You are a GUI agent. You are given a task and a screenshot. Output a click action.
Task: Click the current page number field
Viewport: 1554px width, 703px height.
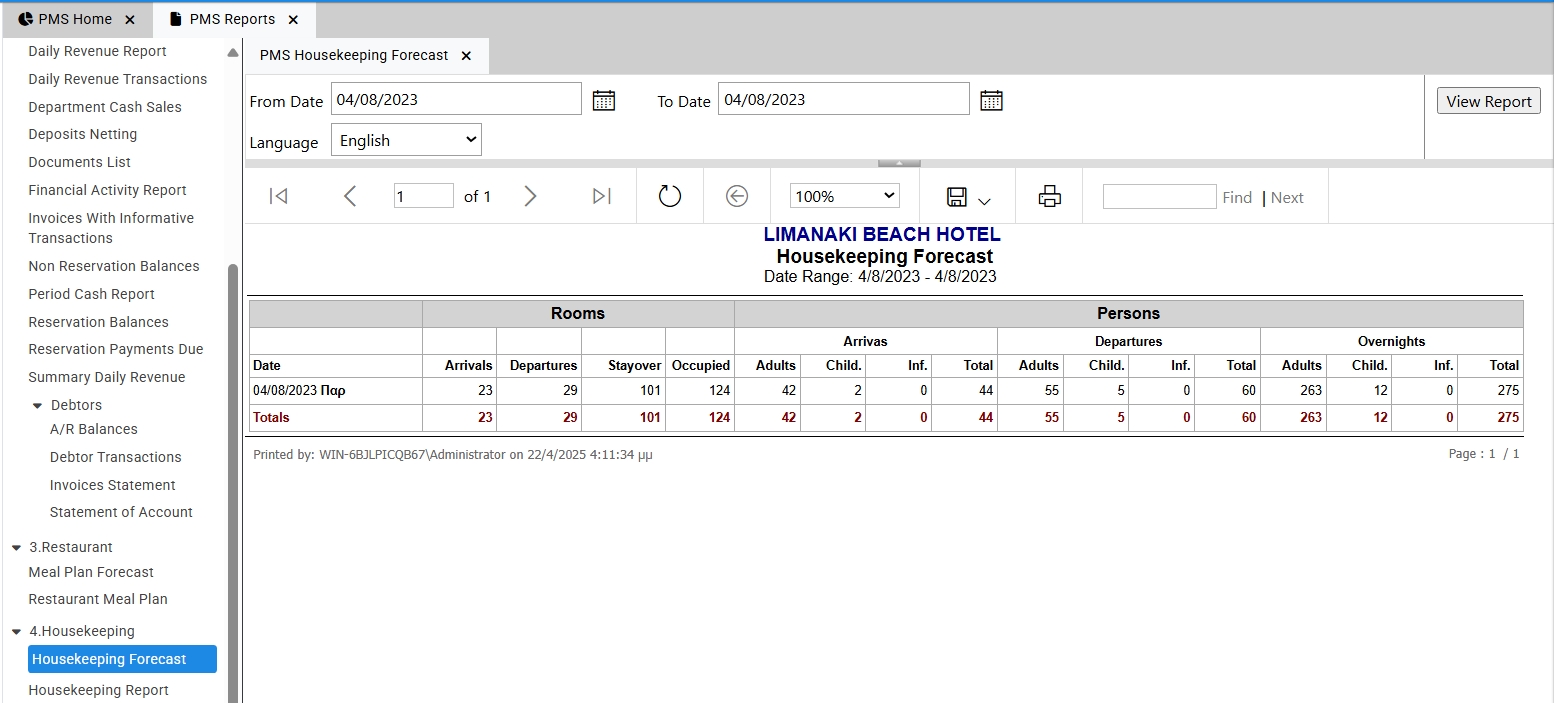click(424, 196)
